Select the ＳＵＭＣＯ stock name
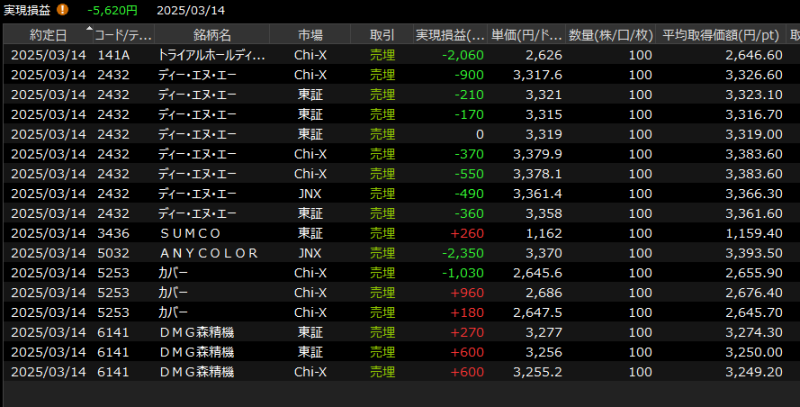Viewport: 800px width, 407px height. [x=190, y=234]
